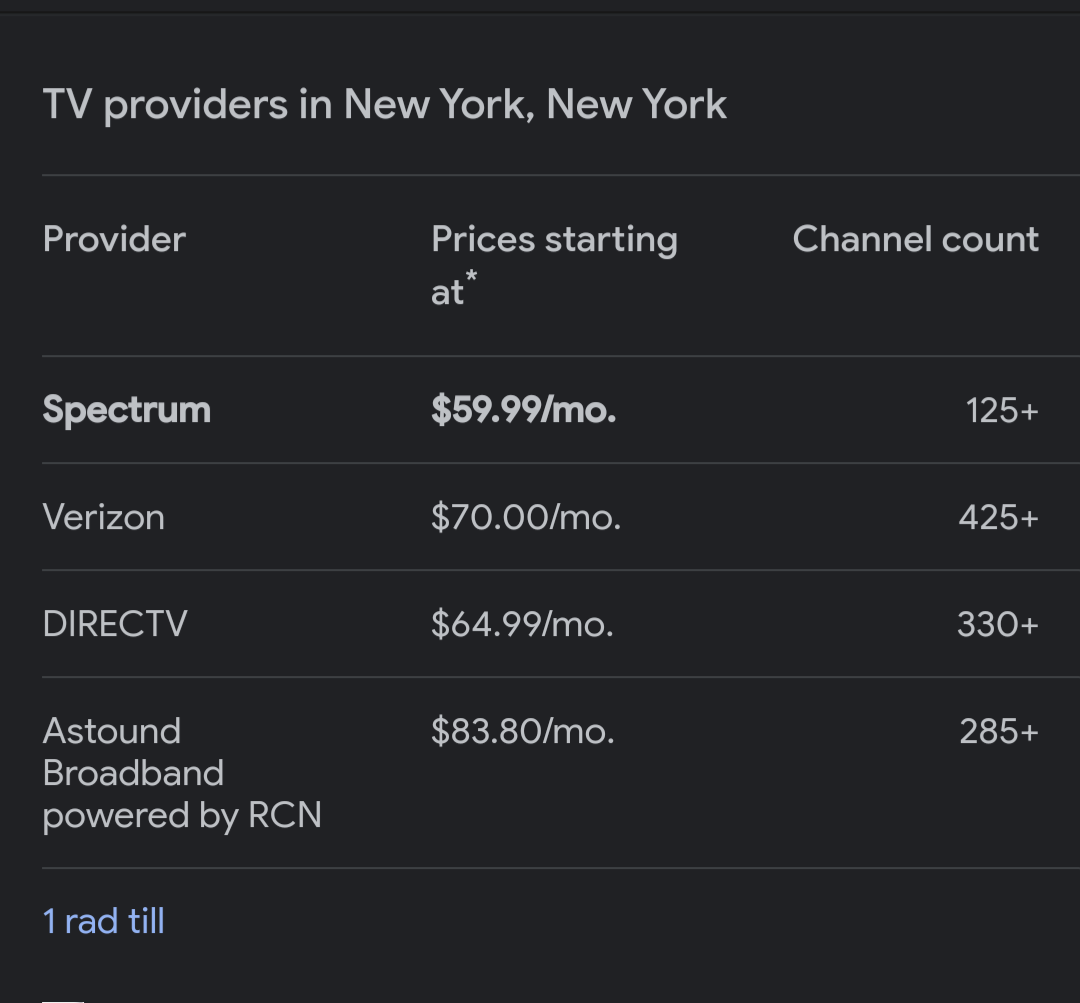
Task: Select the $59.99/mo. price cell
Action: [523, 410]
